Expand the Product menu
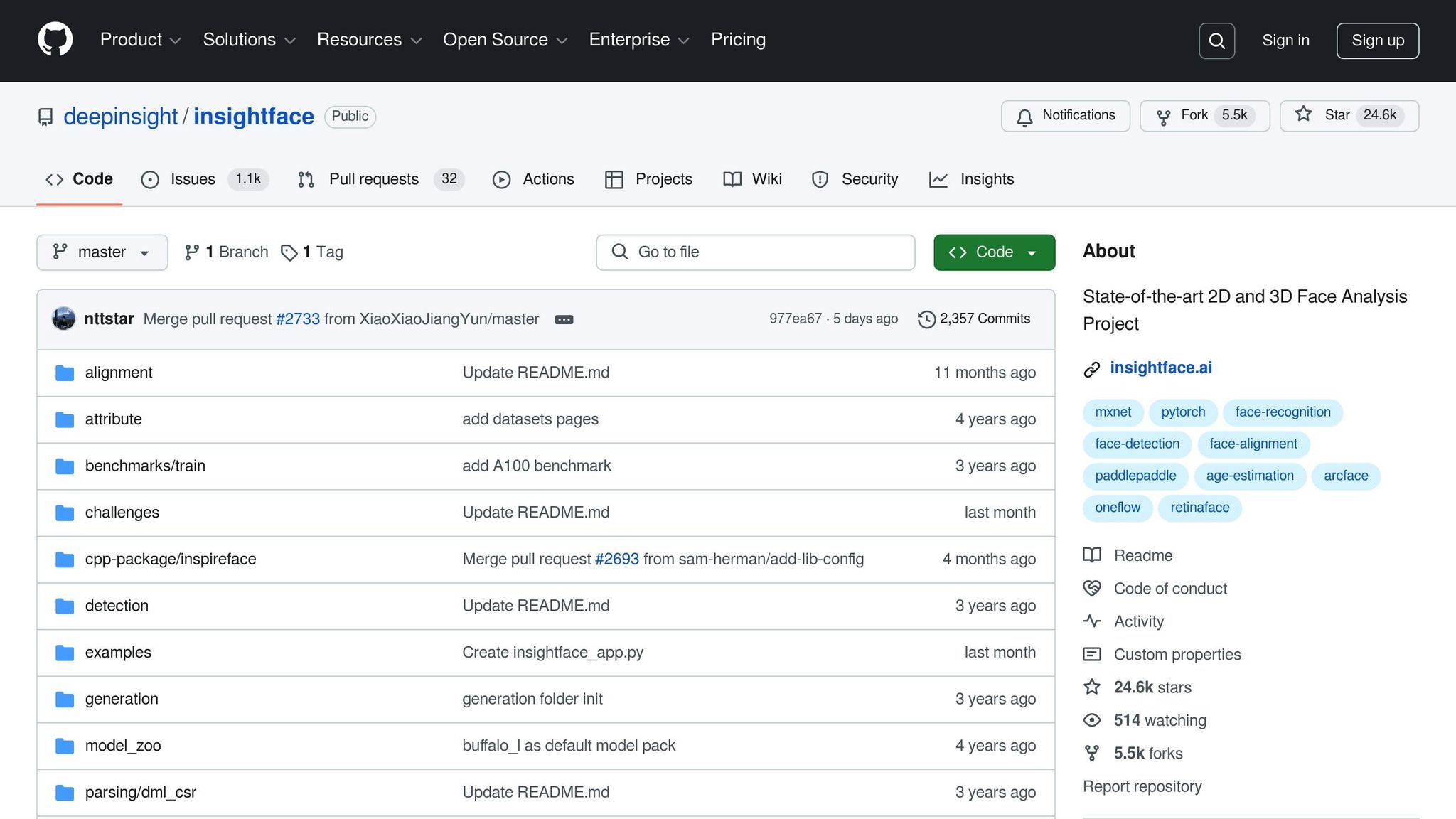 [140, 40]
